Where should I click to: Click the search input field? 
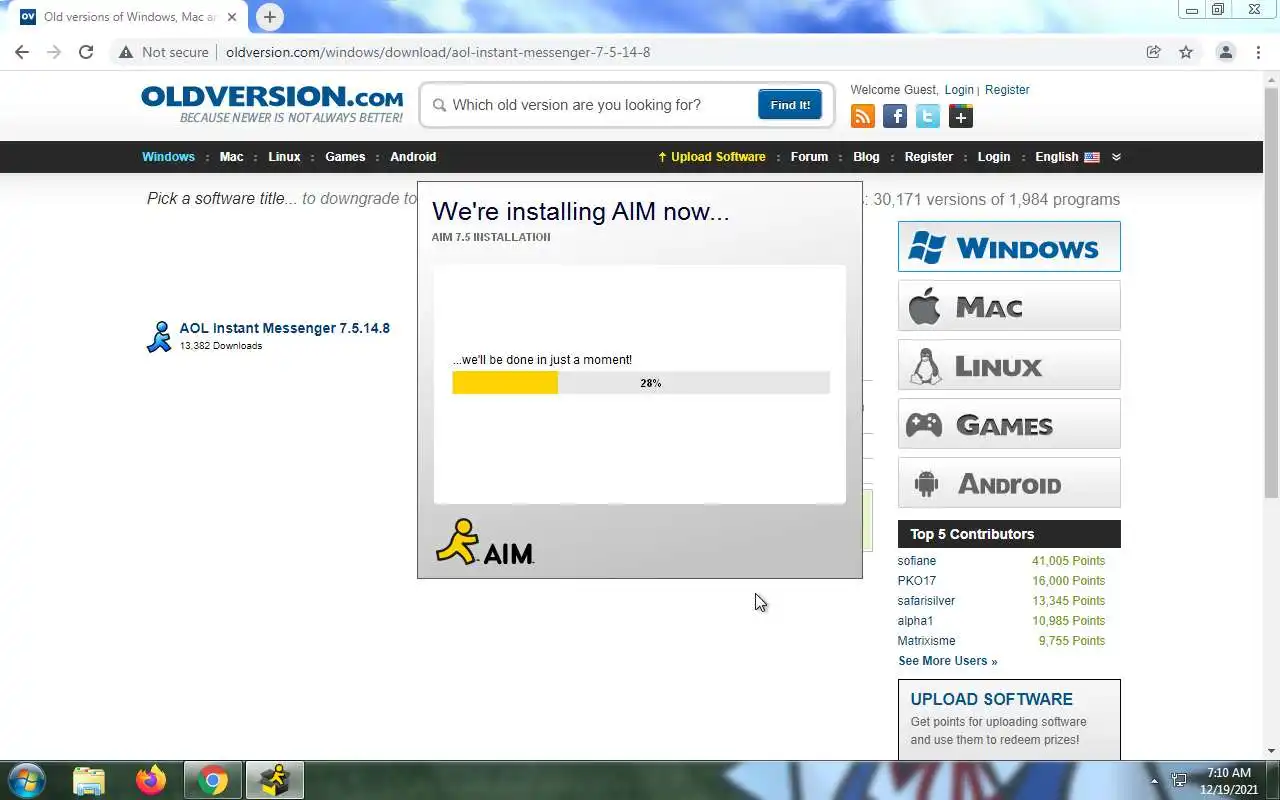600,105
